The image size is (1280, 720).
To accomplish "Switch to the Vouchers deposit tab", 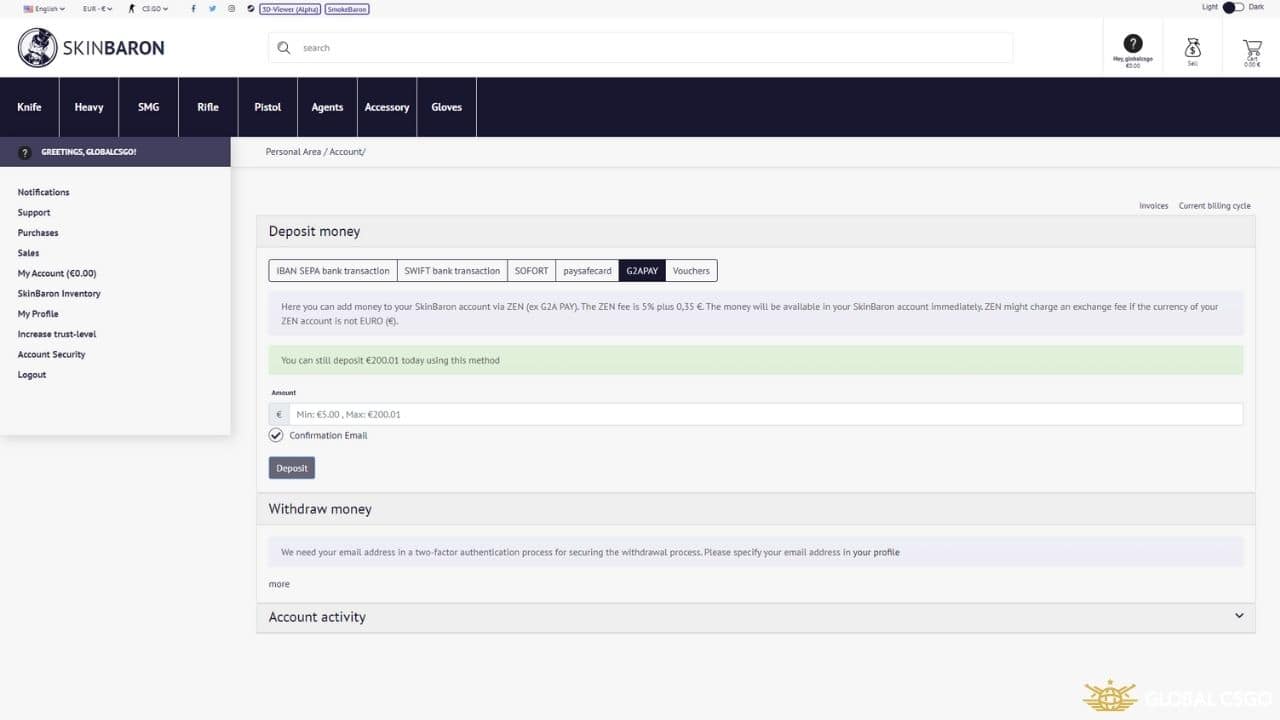I will coord(691,271).
